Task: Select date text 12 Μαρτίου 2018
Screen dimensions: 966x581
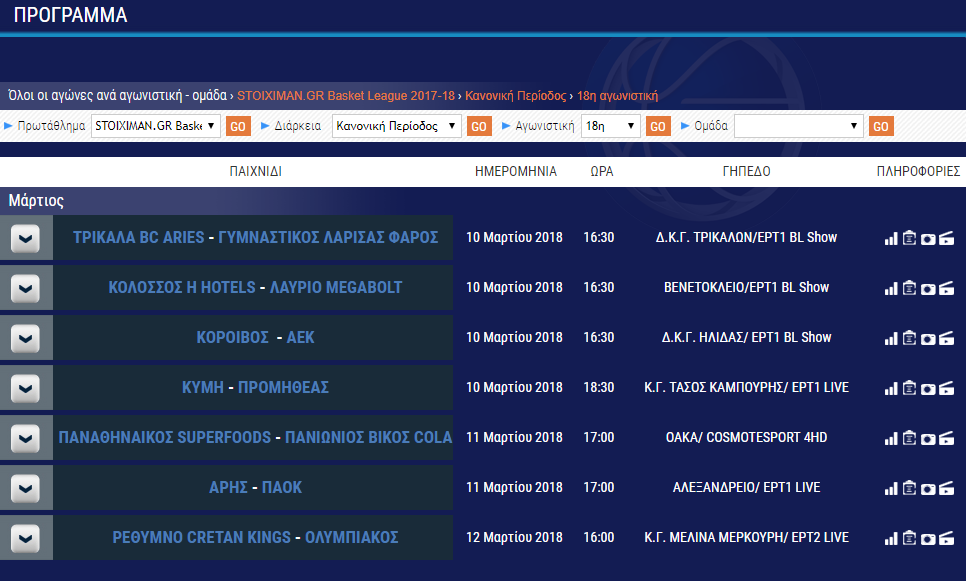Action: pyautogui.click(x=514, y=537)
